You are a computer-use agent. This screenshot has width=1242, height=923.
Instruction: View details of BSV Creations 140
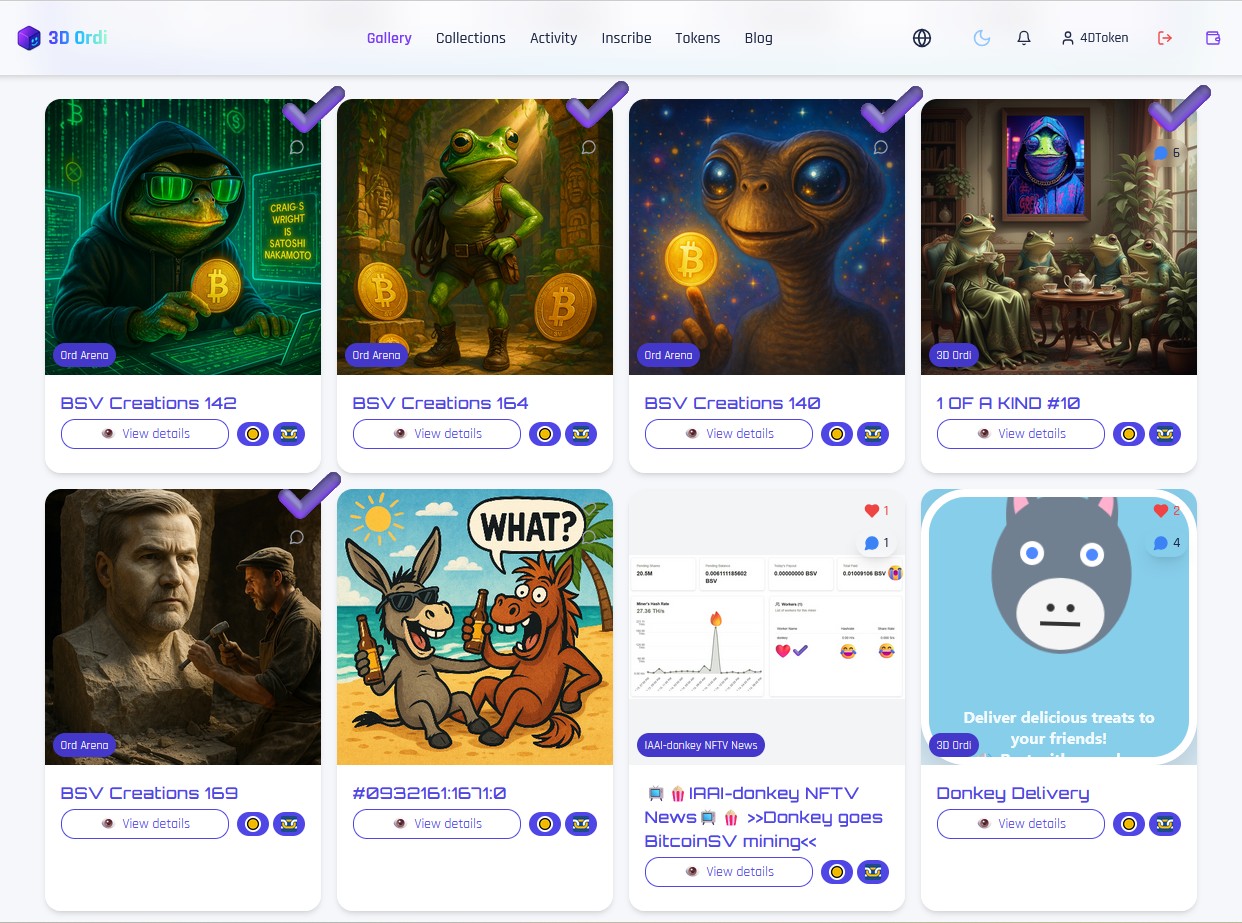tap(729, 434)
